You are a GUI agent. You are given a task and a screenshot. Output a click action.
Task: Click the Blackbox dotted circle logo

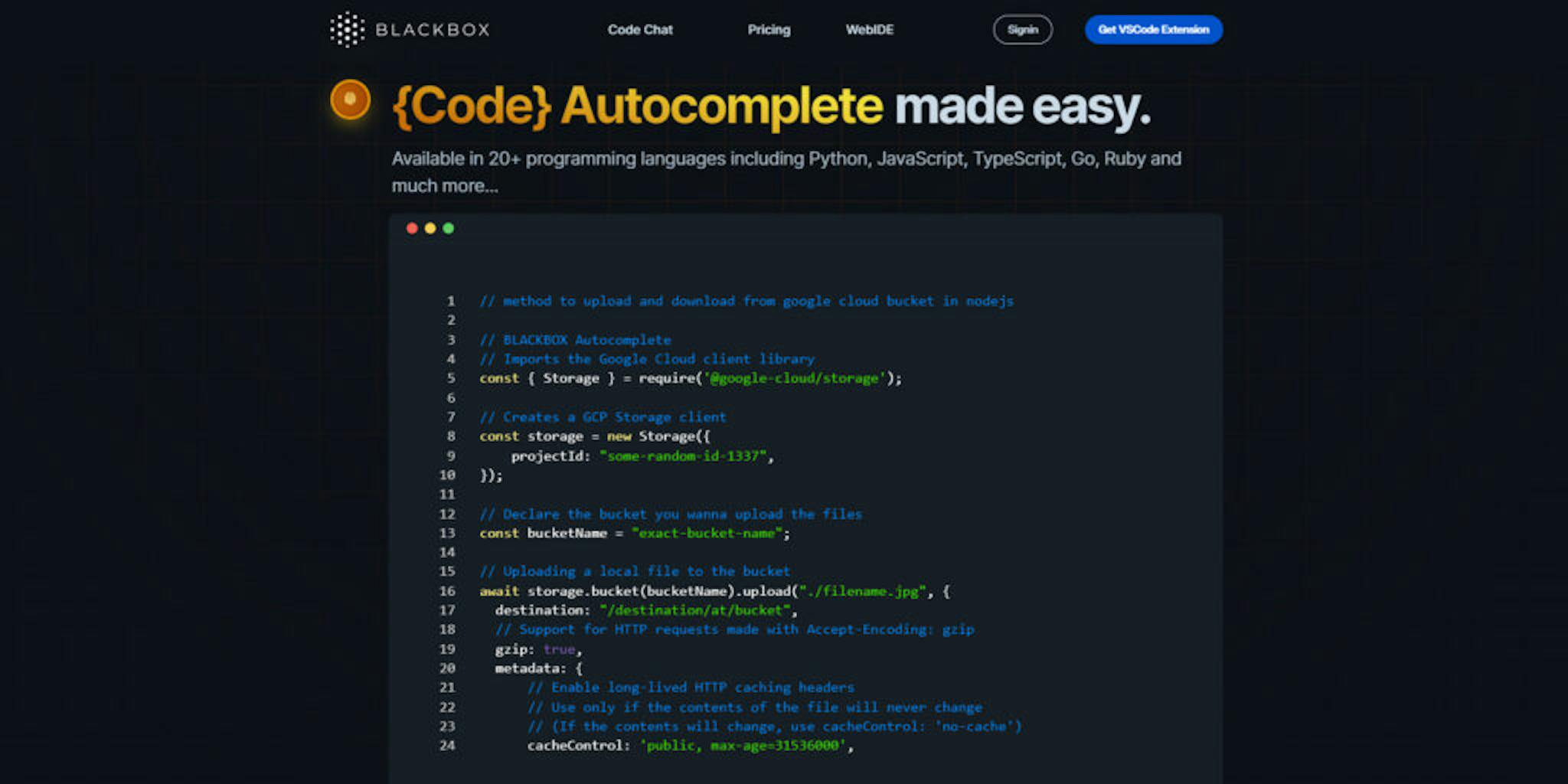347,30
